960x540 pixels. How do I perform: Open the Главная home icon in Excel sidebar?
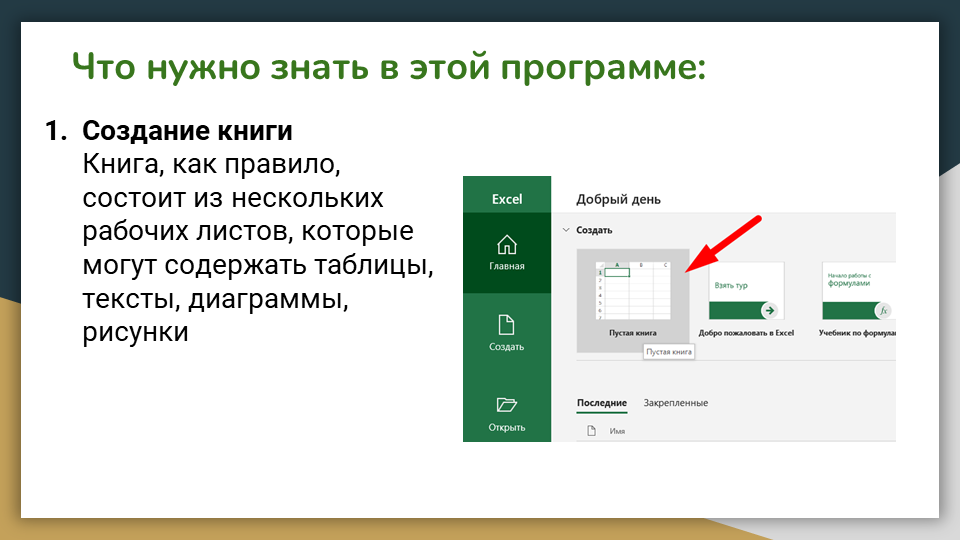506,245
